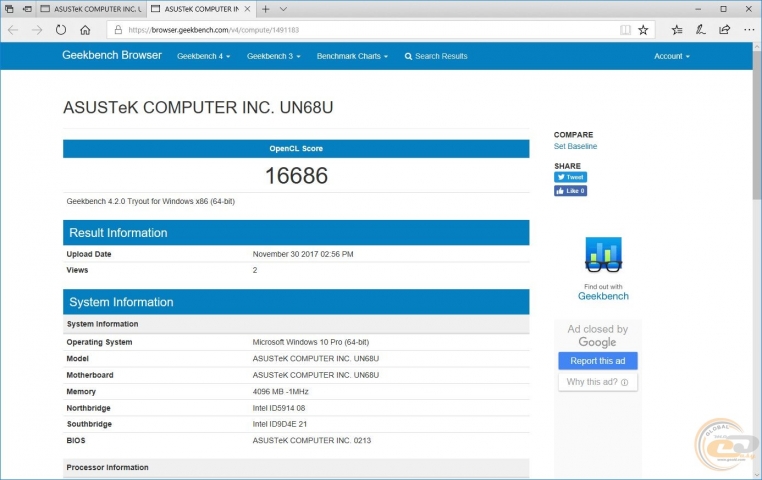The width and height of the screenshot is (762, 480).
Task: Open Search Results in navigation bar
Action: pos(436,56)
